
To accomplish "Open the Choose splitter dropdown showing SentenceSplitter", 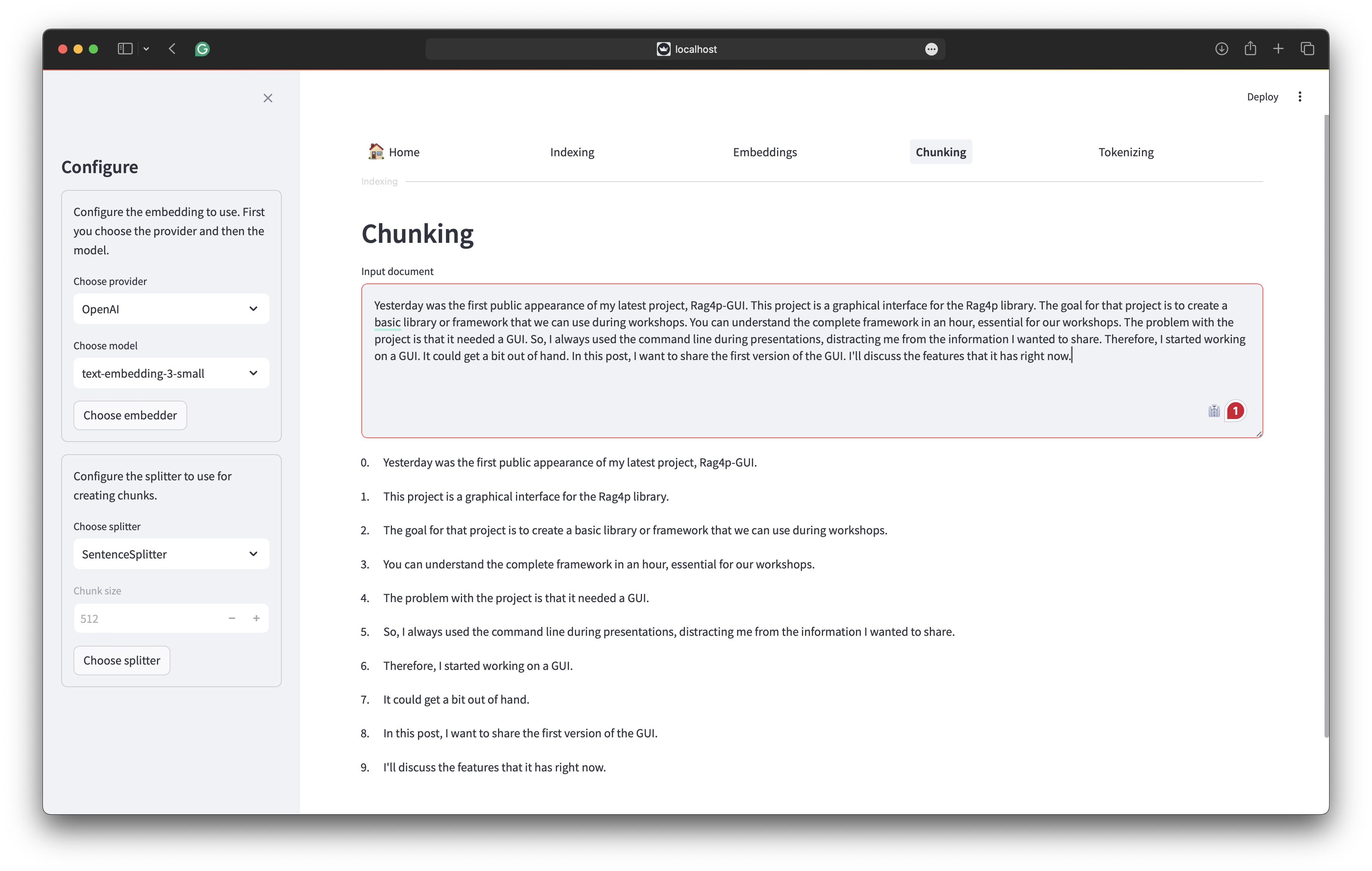I will pyautogui.click(x=171, y=554).
